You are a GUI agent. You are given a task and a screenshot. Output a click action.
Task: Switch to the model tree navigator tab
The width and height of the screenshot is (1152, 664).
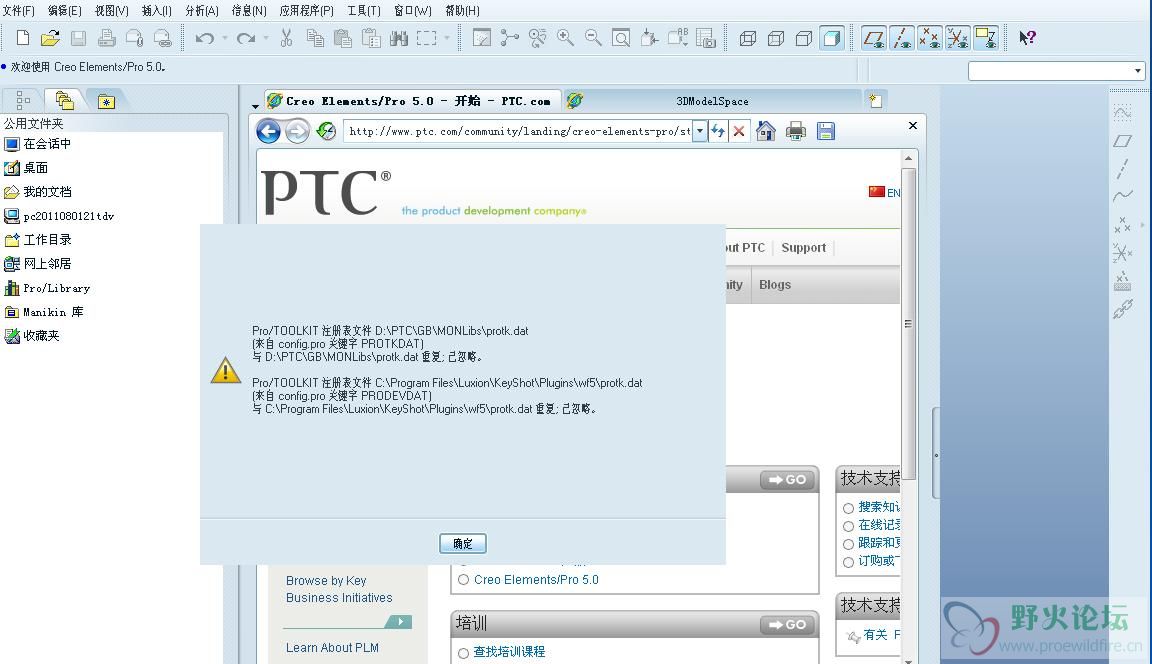[x=23, y=101]
